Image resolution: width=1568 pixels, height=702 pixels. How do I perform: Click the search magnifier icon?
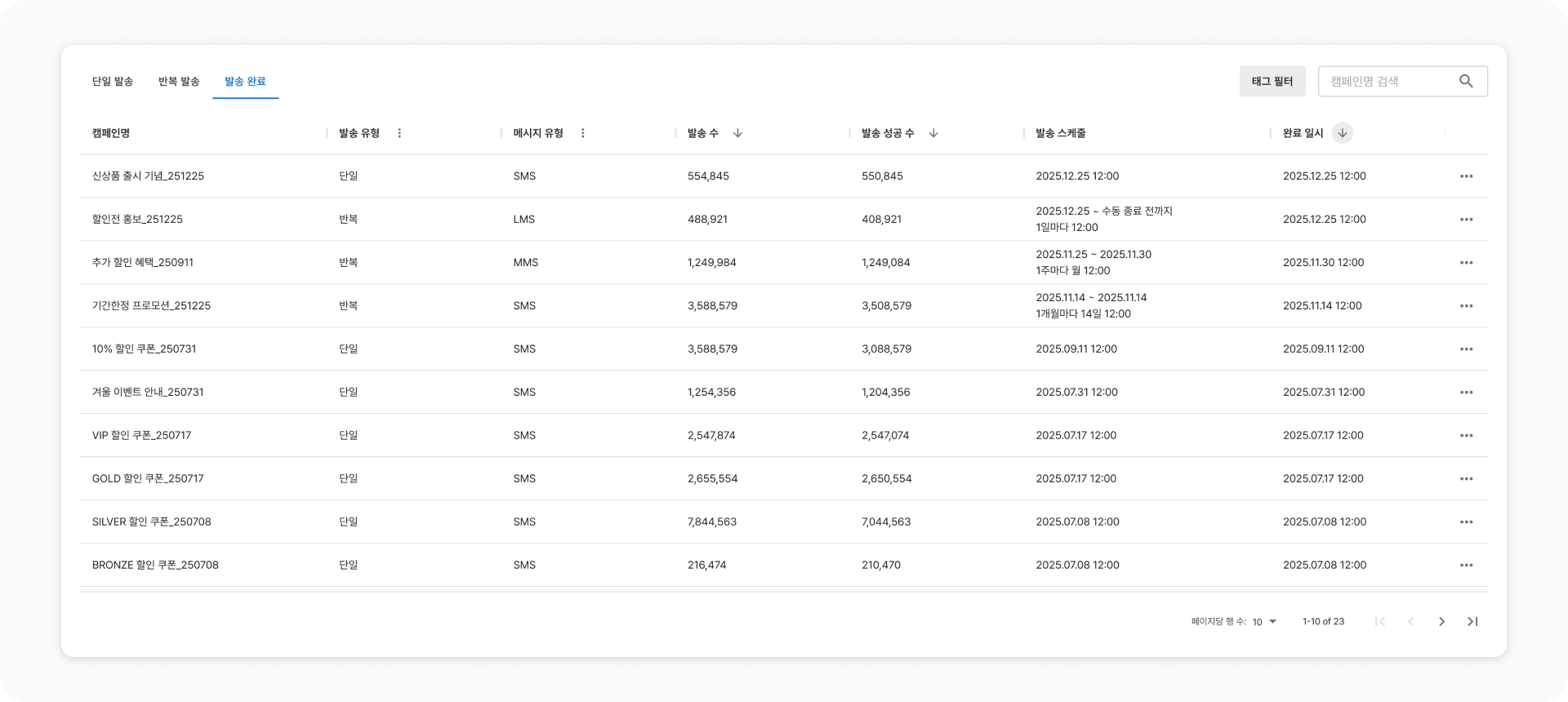click(1466, 81)
